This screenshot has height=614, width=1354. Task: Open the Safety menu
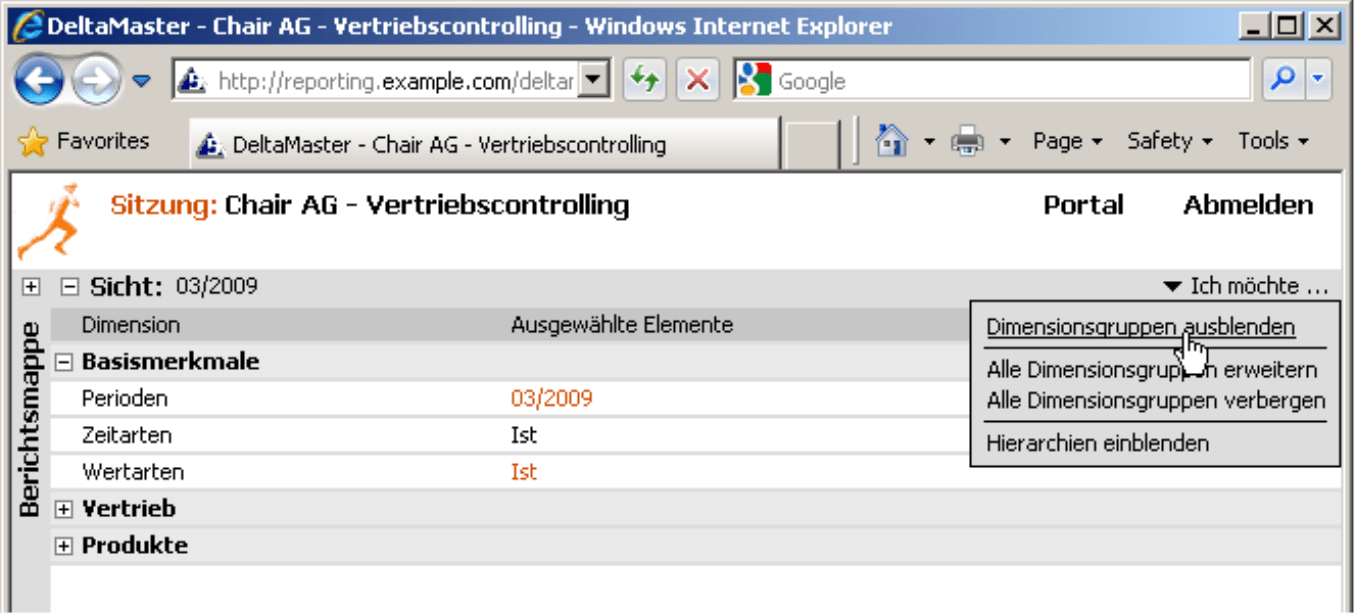[1170, 142]
